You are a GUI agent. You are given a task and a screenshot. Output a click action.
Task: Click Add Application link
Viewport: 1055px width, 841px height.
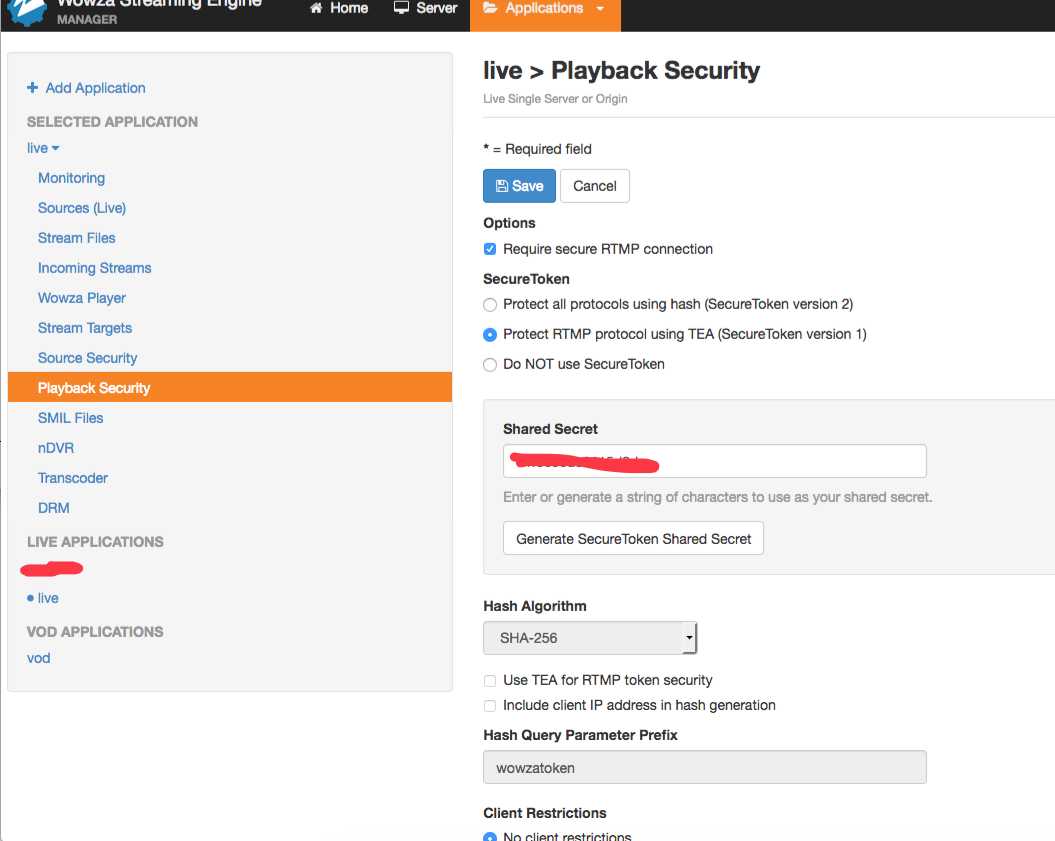(x=86, y=87)
